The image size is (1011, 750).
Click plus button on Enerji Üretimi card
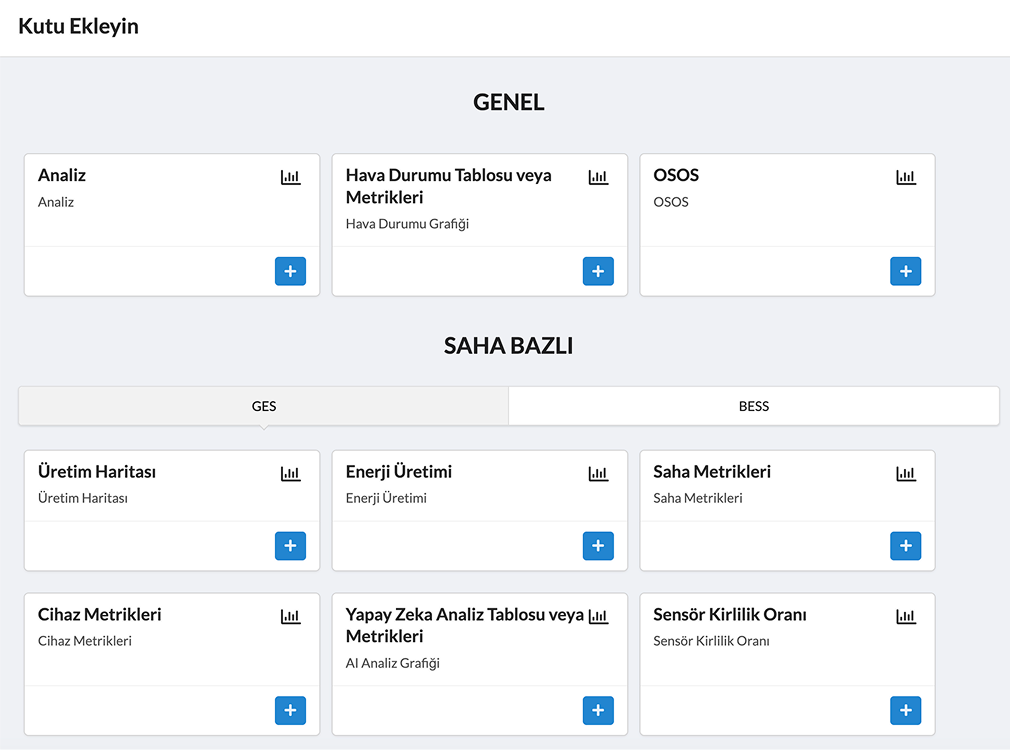(x=598, y=545)
